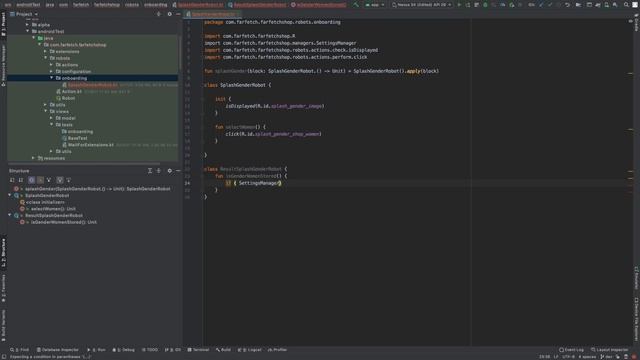Toggle Autoscroll to Source in Structure toolbar
The height and width of the screenshot is (360, 640).
tap(60, 180)
